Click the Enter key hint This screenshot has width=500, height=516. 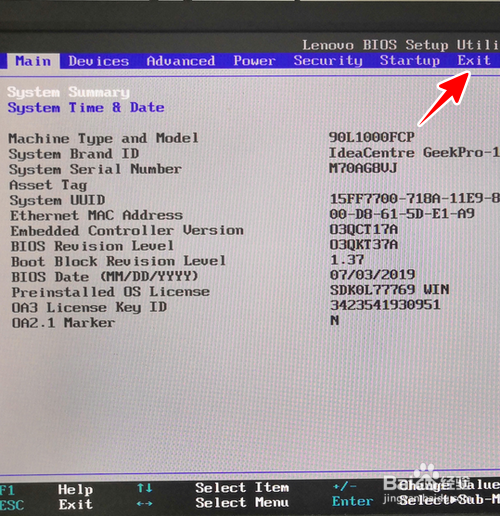coord(352,501)
